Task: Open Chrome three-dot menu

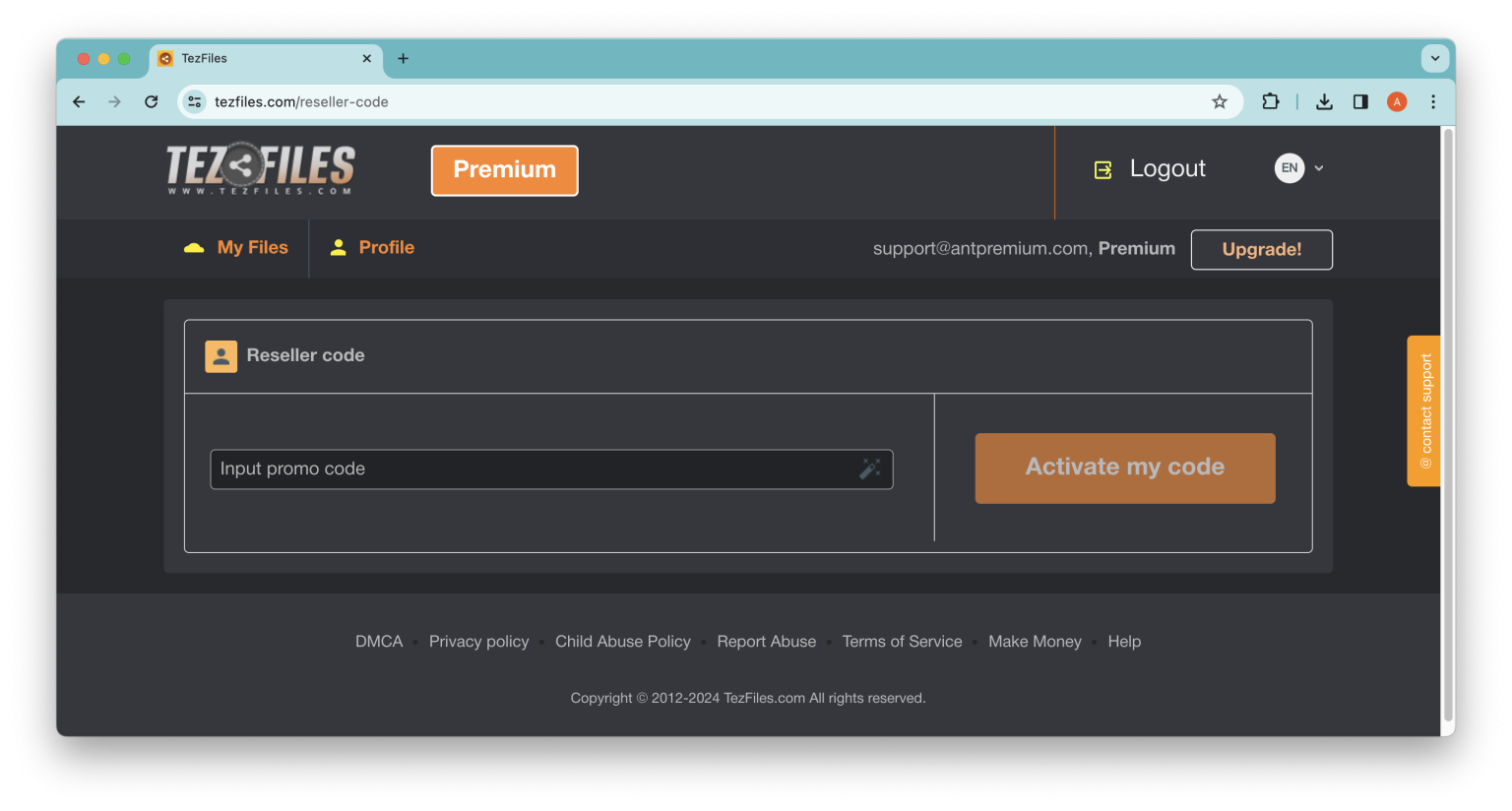Action: [1432, 101]
